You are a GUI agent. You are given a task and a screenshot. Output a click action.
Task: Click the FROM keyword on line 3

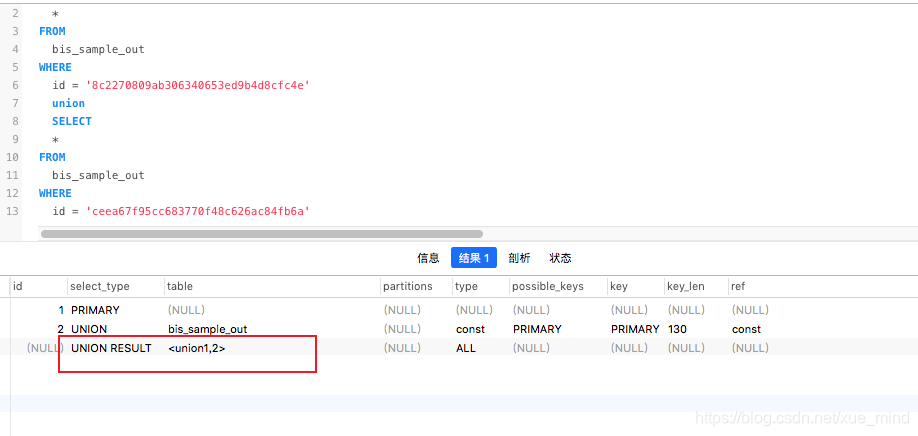coord(52,31)
